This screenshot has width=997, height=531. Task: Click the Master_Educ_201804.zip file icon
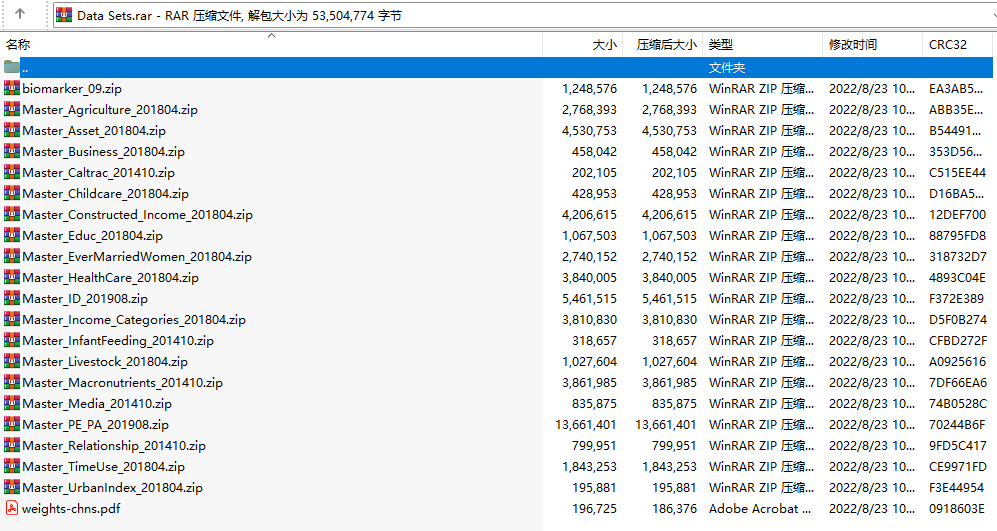(x=11, y=235)
